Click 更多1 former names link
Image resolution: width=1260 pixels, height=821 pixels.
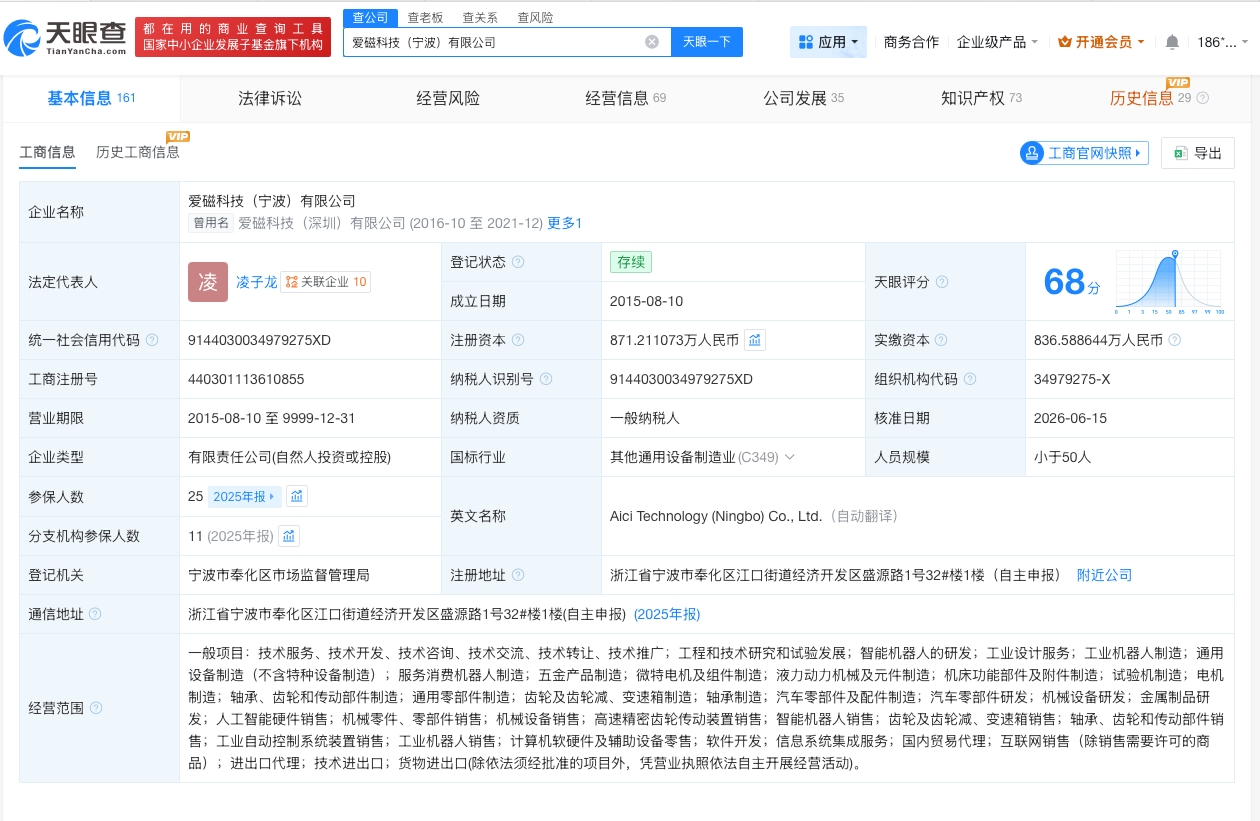564,223
